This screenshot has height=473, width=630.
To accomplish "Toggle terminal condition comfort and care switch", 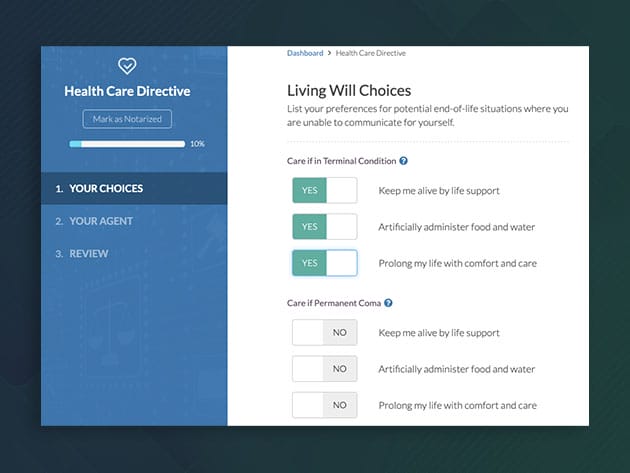I will coord(324,262).
